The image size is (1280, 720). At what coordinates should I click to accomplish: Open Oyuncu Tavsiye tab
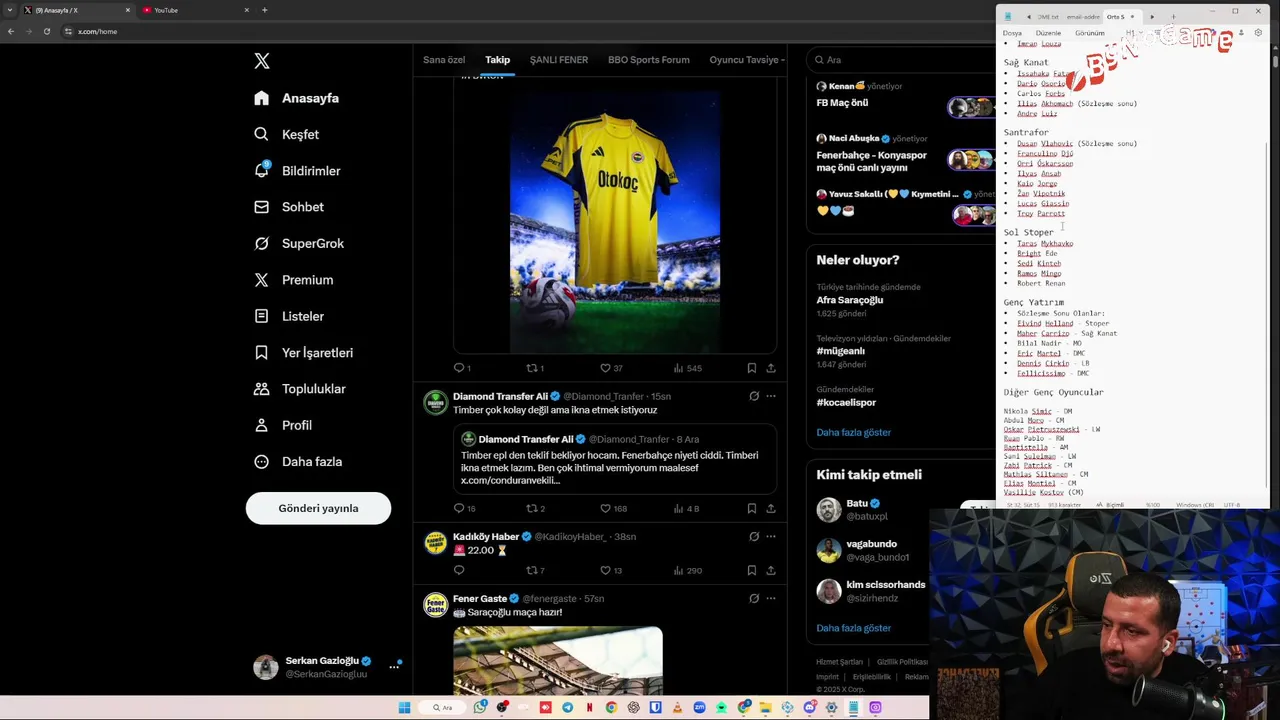click(747, 60)
